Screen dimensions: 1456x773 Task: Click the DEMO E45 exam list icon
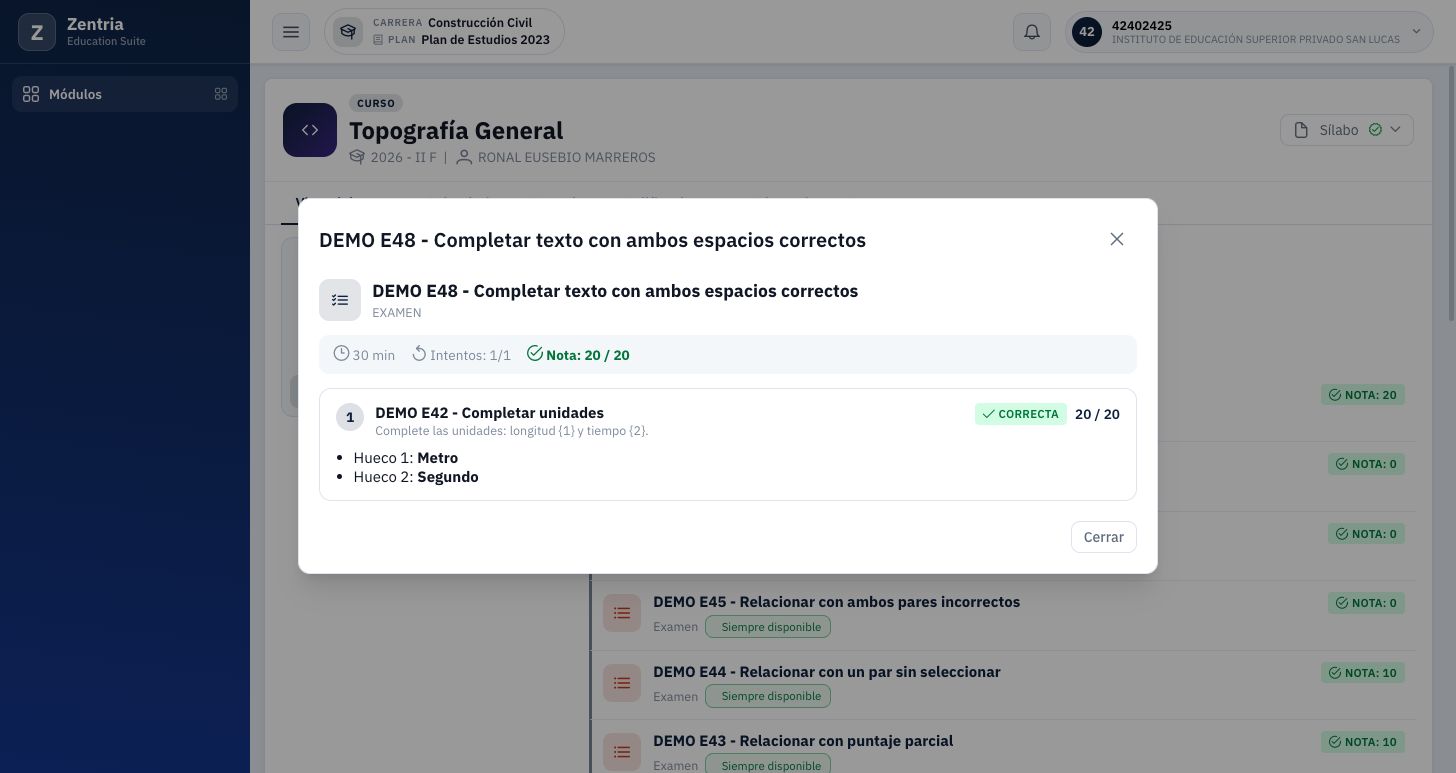click(x=622, y=613)
